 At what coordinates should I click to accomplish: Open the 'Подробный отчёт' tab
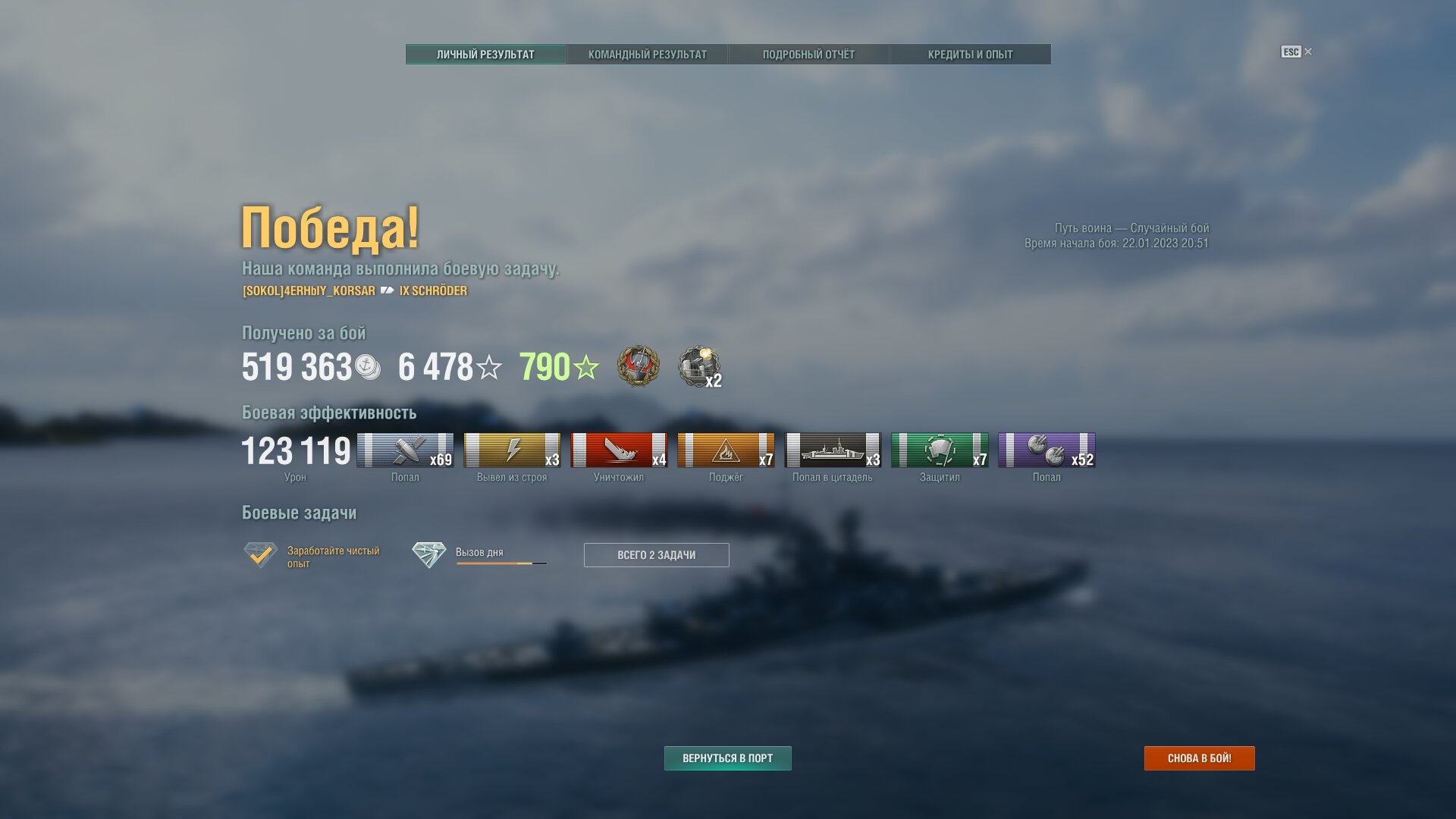click(808, 55)
